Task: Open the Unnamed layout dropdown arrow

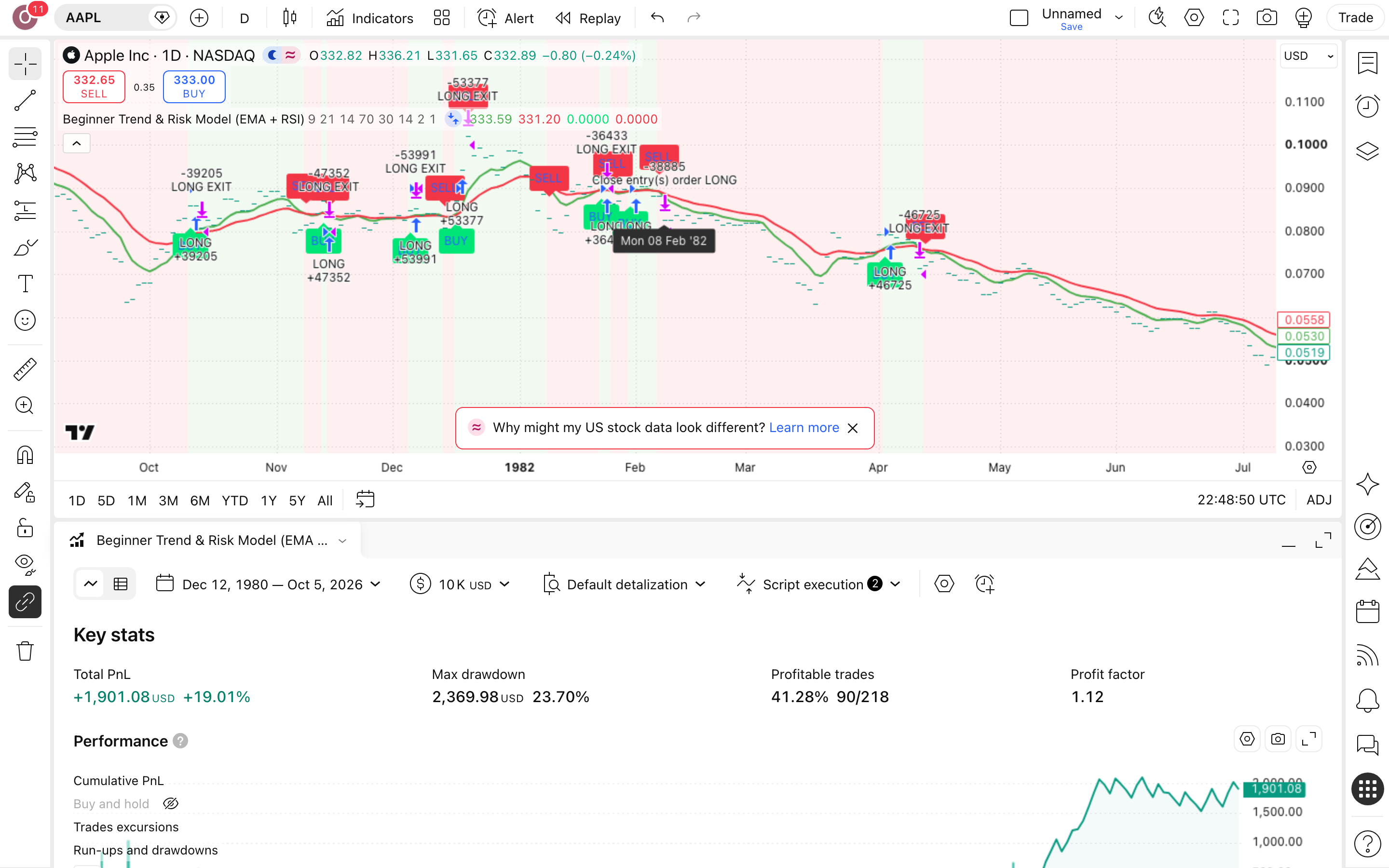Action: pyautogui.click(x=1118, y=18)
